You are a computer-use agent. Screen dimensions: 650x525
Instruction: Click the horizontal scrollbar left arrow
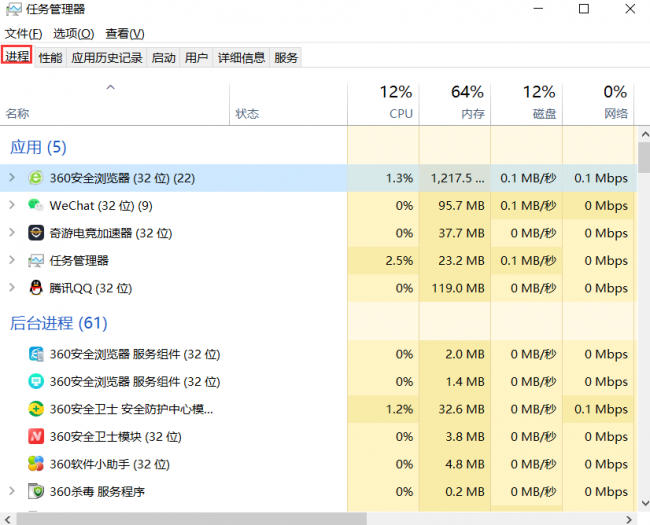point(7,520)
